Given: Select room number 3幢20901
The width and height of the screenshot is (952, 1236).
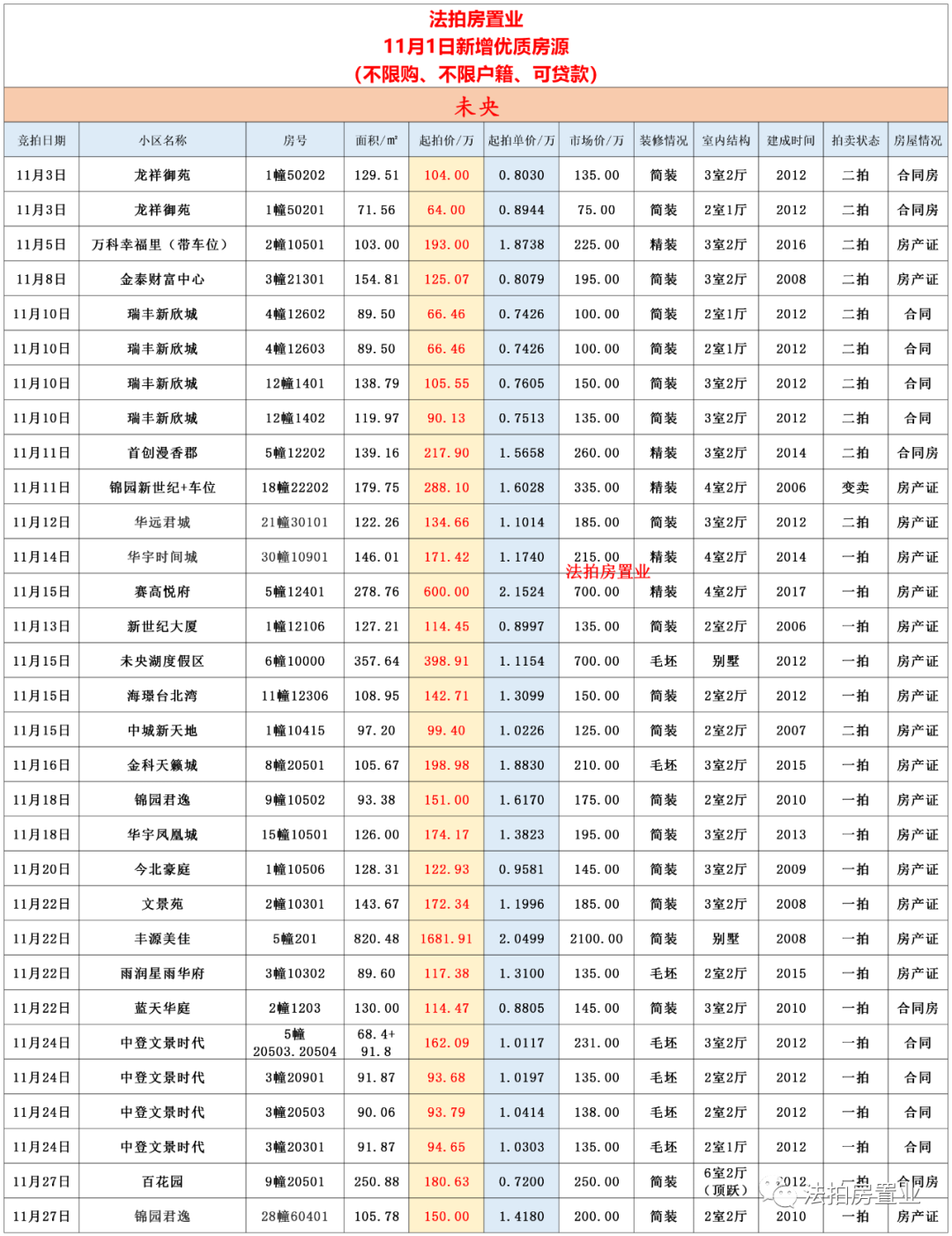Looking at the screenshot, I should click(x=295, y=1077).
